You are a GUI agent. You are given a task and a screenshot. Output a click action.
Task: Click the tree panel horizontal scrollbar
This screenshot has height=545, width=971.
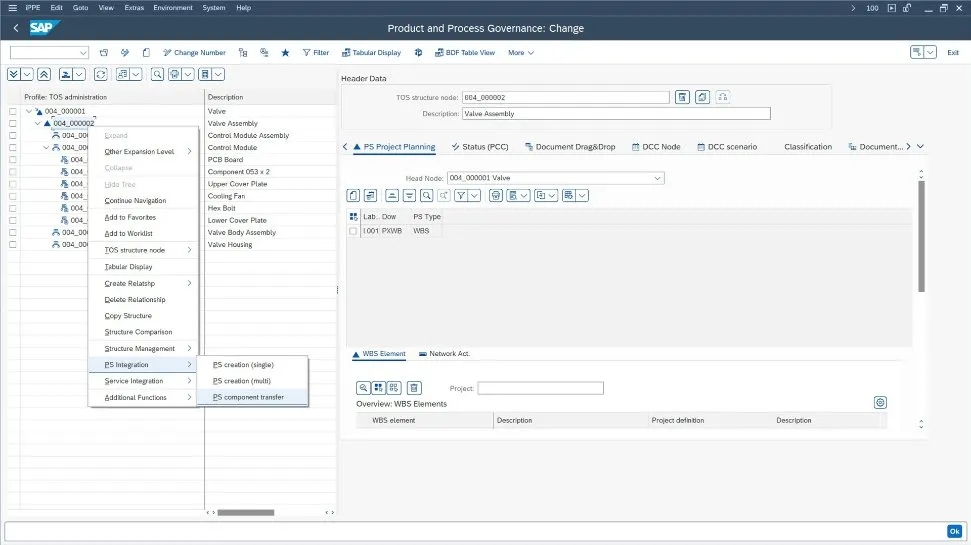point(245,512)
